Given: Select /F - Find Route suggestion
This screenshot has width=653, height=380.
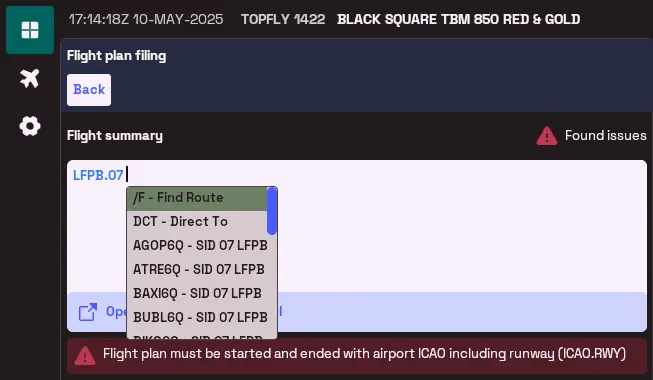Looking at the screenshot, I should point(197,198).
